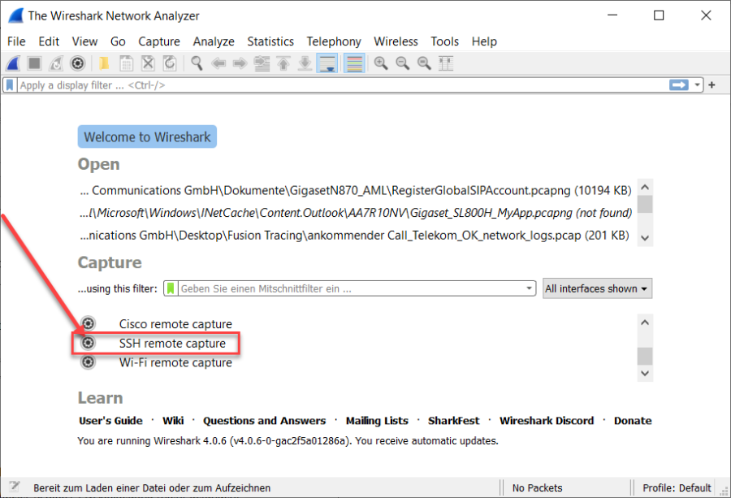Viewport: 731px width, 498px height.
Task: Open settings gear for Wi-Fi remote capture
Action: [x=88, y=362]
